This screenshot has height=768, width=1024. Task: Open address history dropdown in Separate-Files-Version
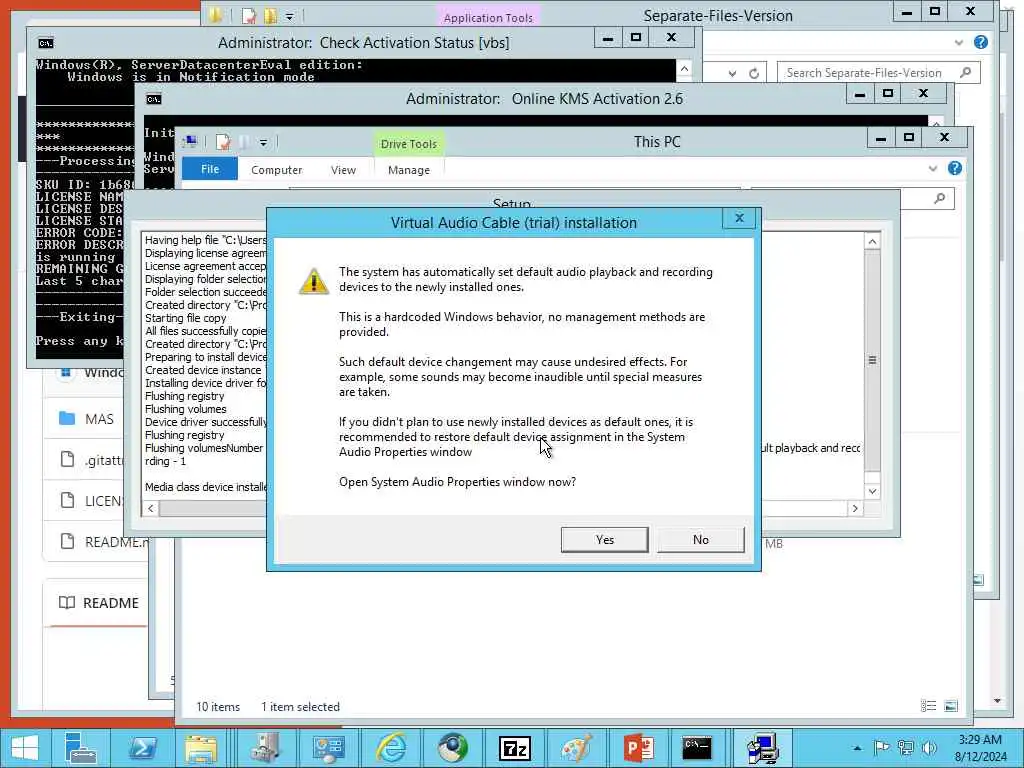coord(732,73)
